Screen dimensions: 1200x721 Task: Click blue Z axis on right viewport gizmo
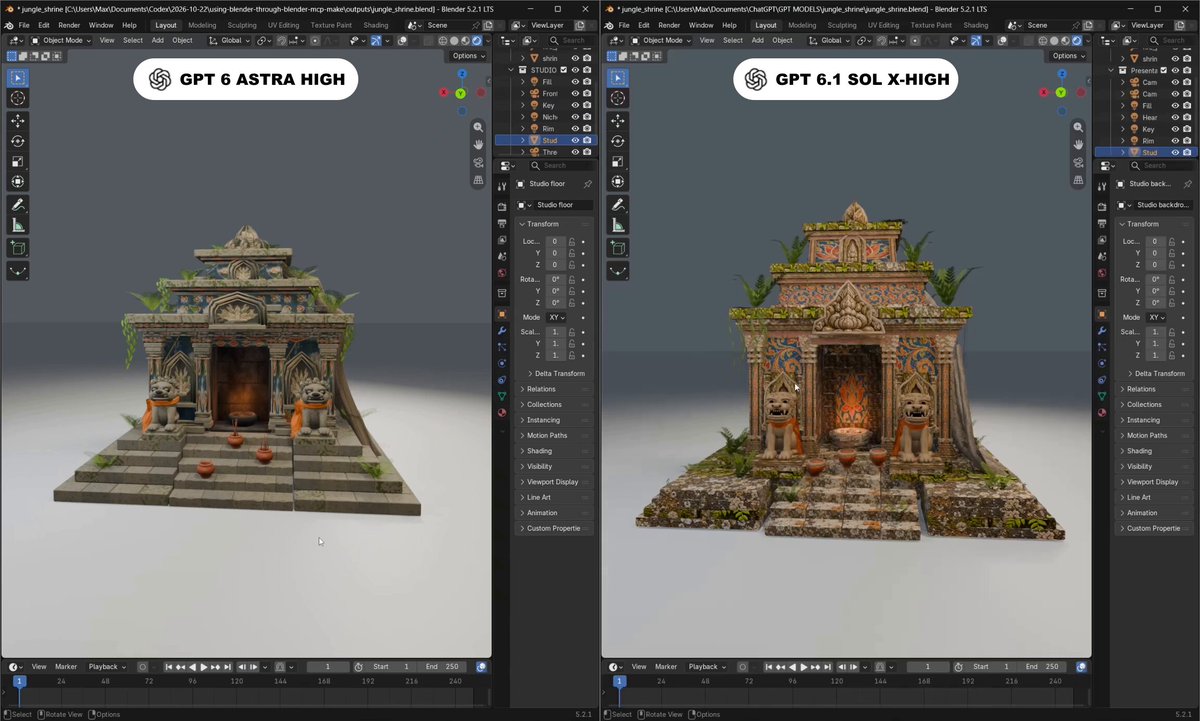[1061, 74]
